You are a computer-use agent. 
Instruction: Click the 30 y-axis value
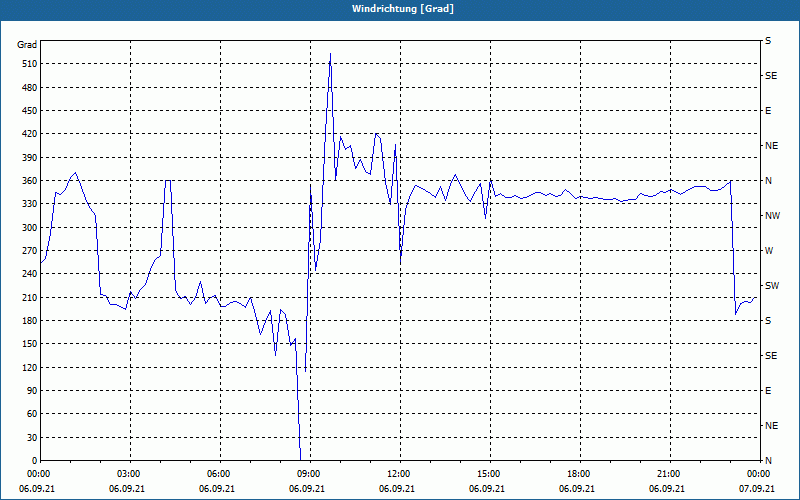pos(32,438)
